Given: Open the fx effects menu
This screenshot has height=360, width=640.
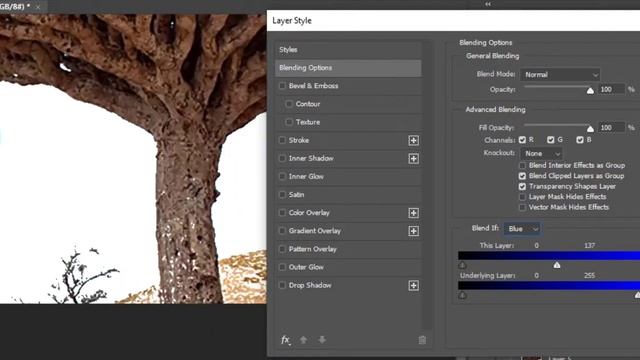Looking at the screenshot, I should click(285, 340).
